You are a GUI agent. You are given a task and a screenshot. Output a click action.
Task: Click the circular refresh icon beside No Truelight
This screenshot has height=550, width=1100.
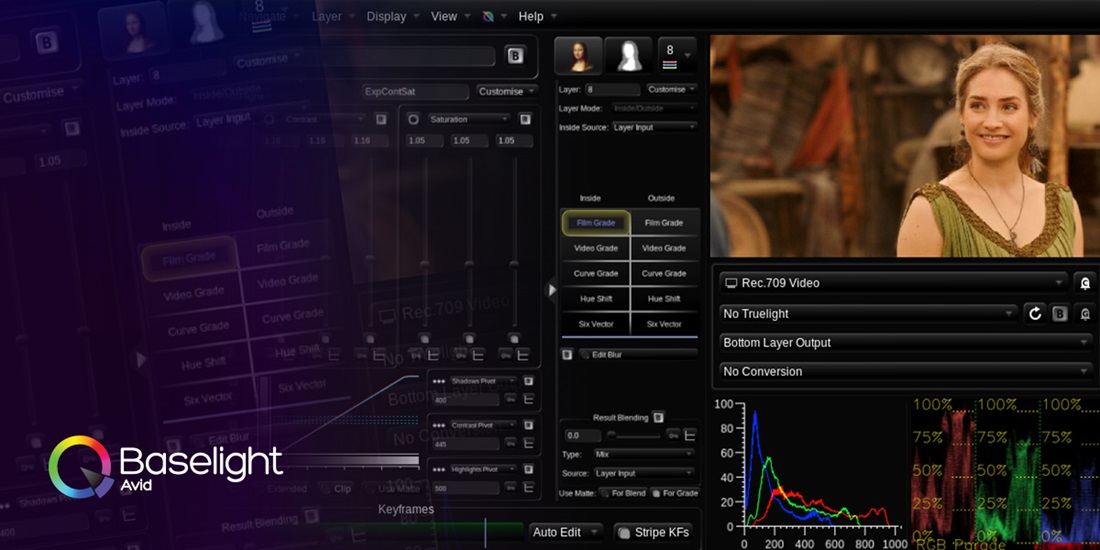coord(1036,314)
